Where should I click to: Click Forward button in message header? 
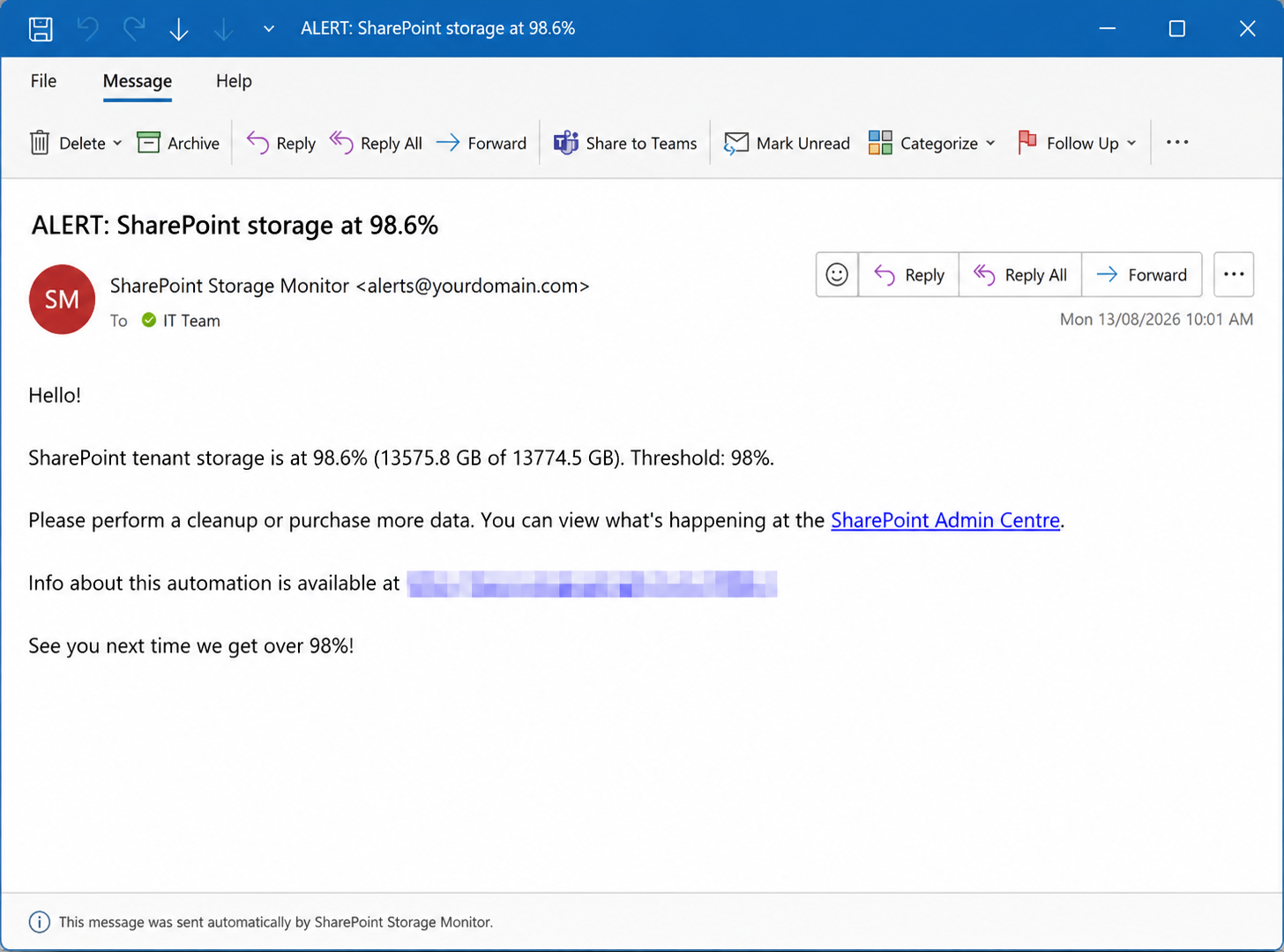(1141, 275)
